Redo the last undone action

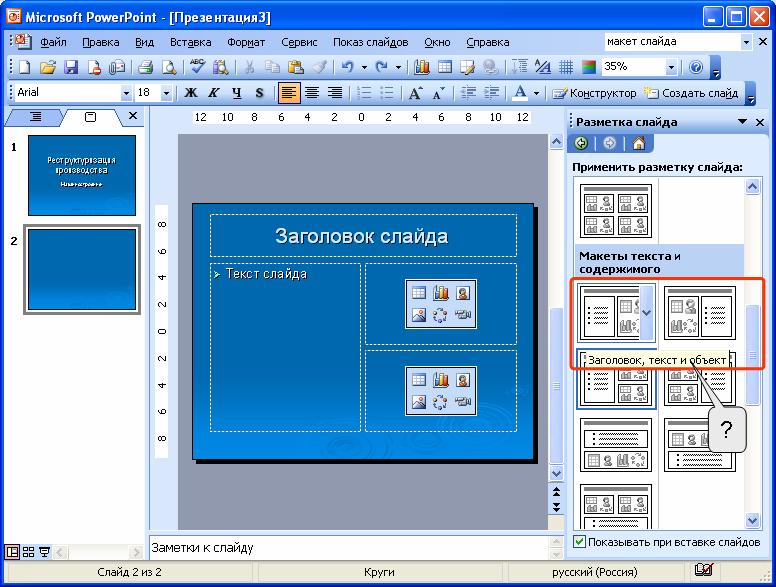point(382,67)
